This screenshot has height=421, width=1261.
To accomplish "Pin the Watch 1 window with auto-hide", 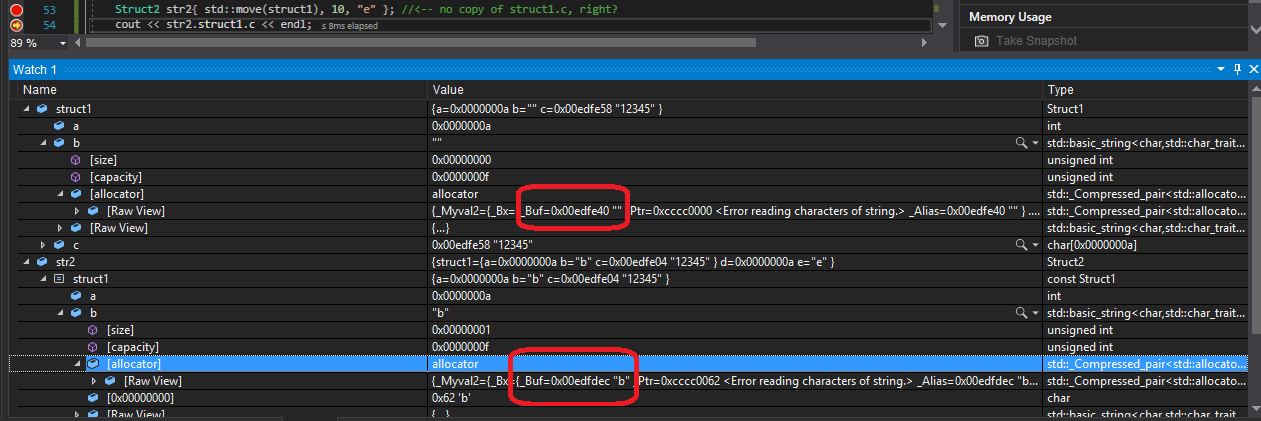I will pyautogui.click(x=1237, y=69).
